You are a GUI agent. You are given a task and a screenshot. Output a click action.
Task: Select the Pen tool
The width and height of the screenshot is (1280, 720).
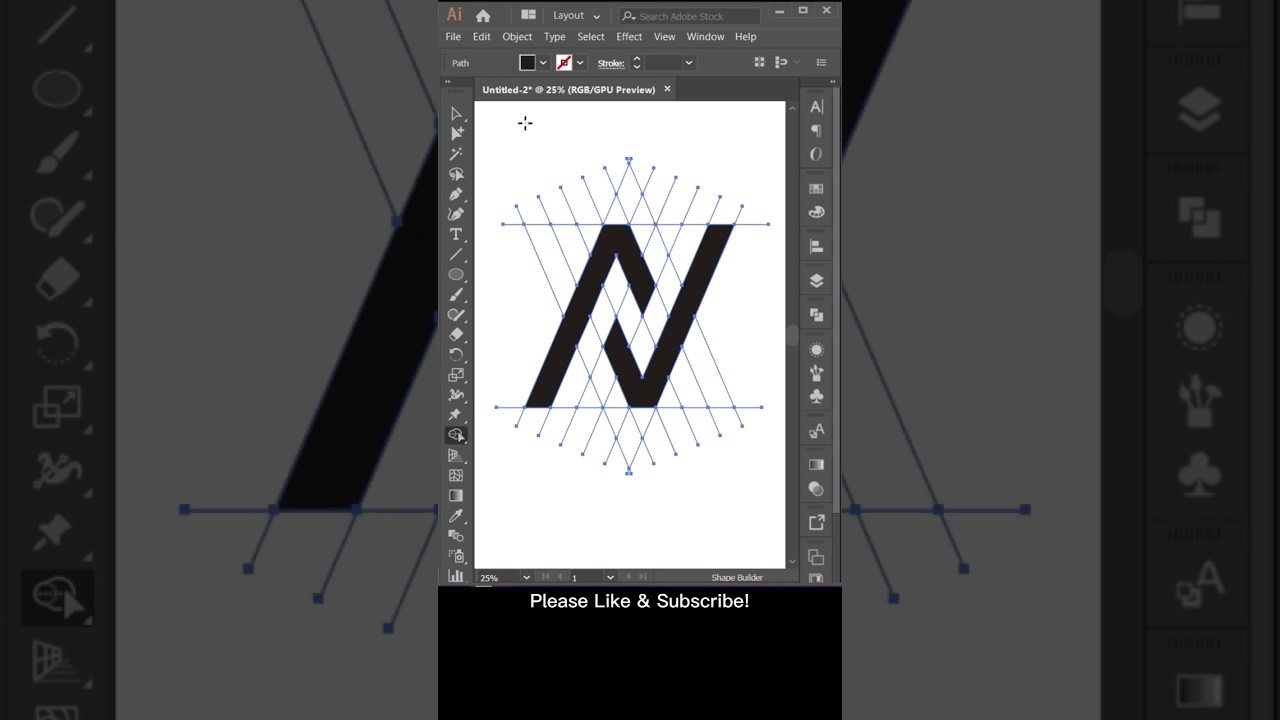tap(456, 194)
